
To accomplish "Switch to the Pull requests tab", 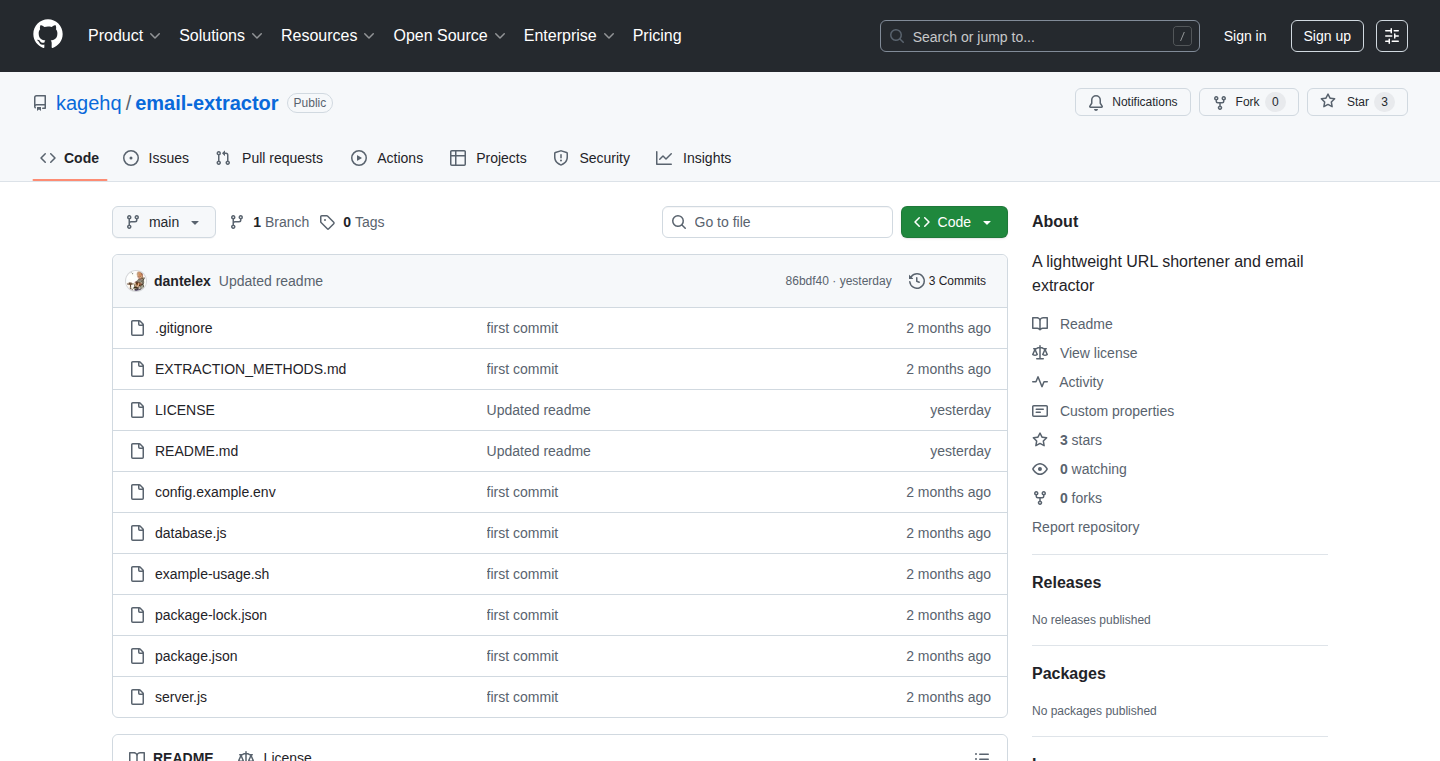I will (270, 158).
